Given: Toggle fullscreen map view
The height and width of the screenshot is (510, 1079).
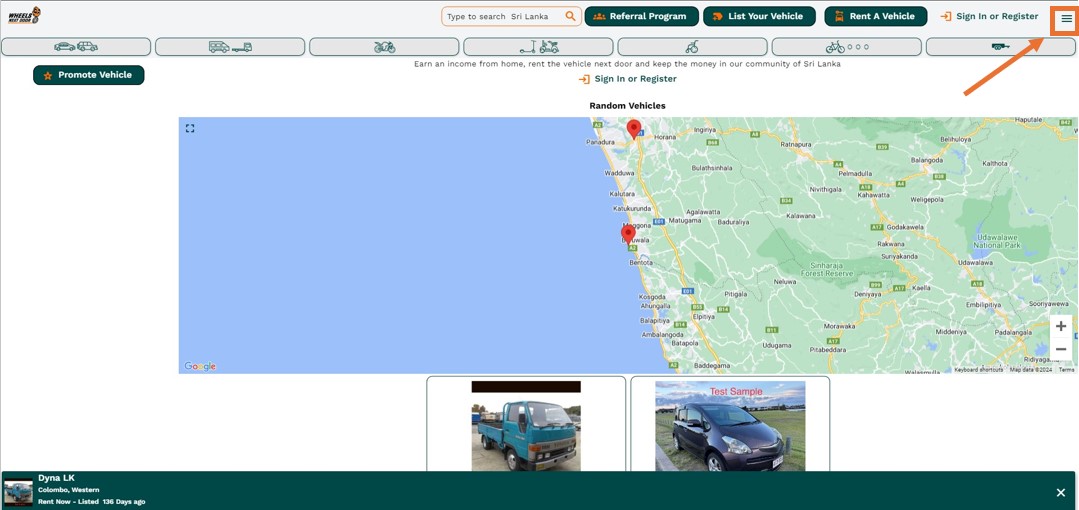Looking at the screenshot, I should coord(190,128).
